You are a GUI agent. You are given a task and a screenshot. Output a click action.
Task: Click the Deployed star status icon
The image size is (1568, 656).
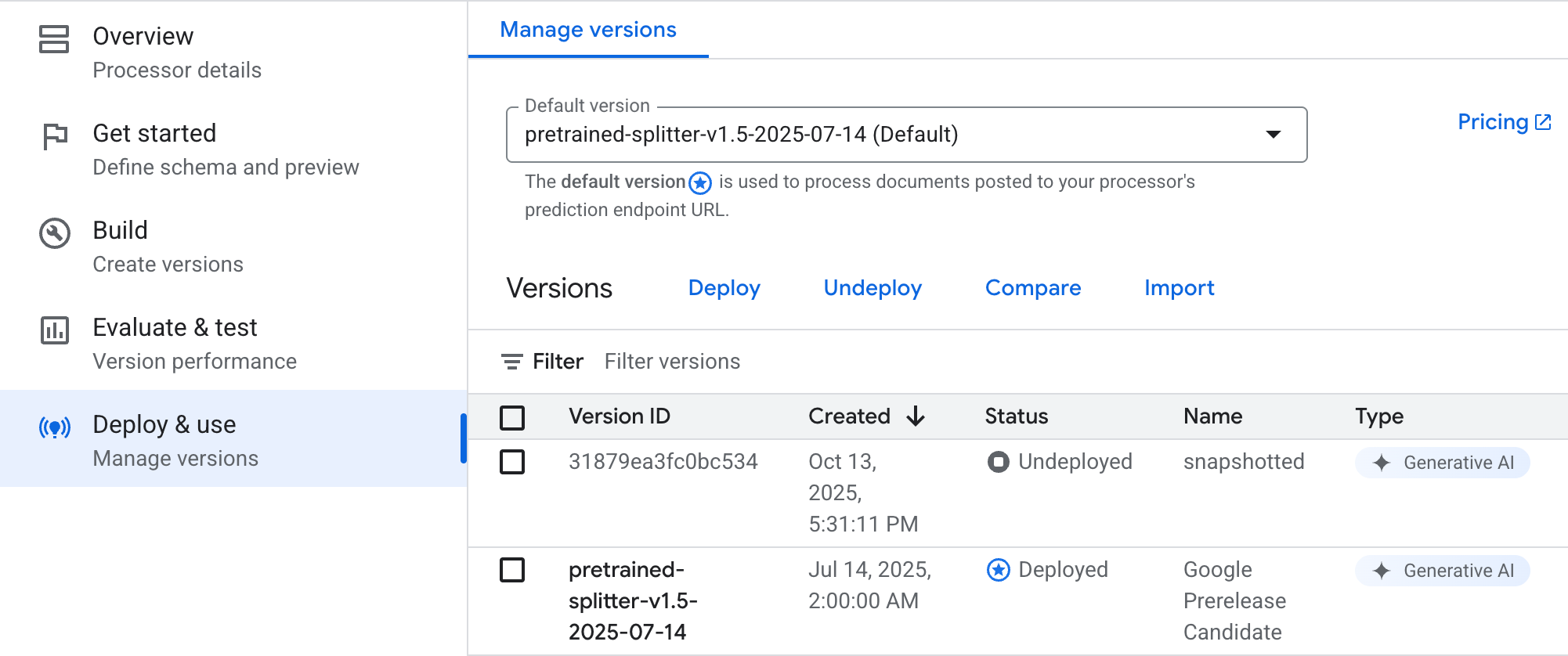coord(998,570)
